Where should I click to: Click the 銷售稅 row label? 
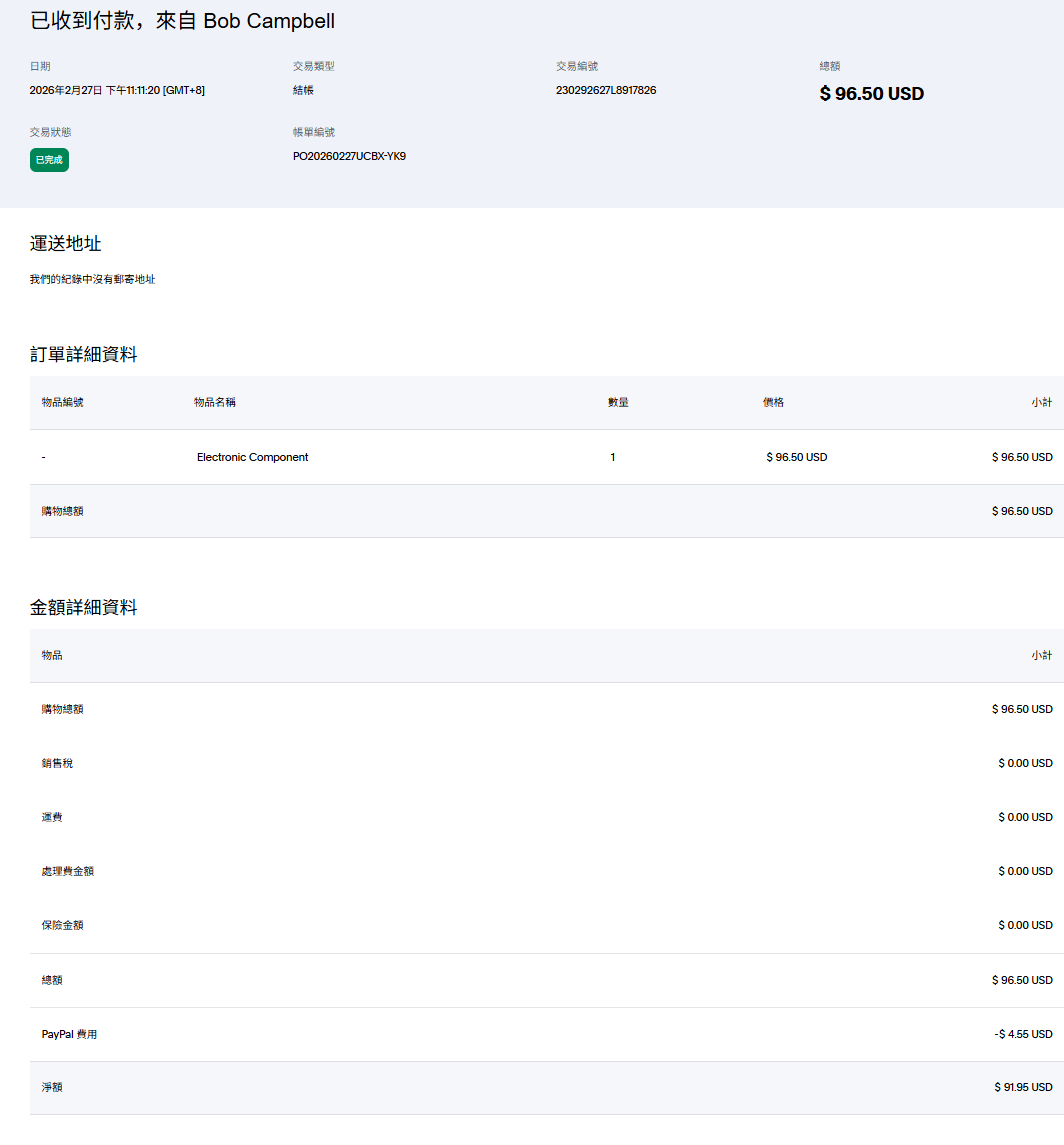(57, 763)
